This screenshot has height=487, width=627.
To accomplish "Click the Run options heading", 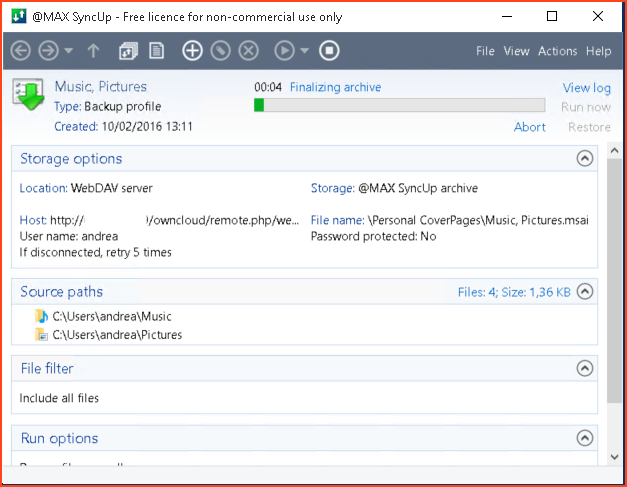I will click(59, 438).
